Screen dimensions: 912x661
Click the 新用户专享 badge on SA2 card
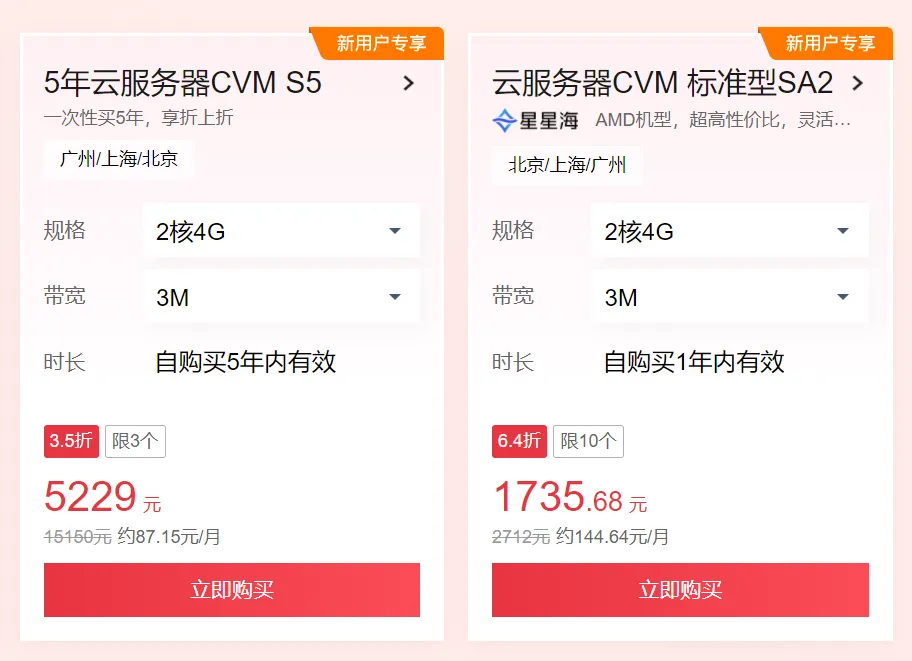tap(826, 43)
